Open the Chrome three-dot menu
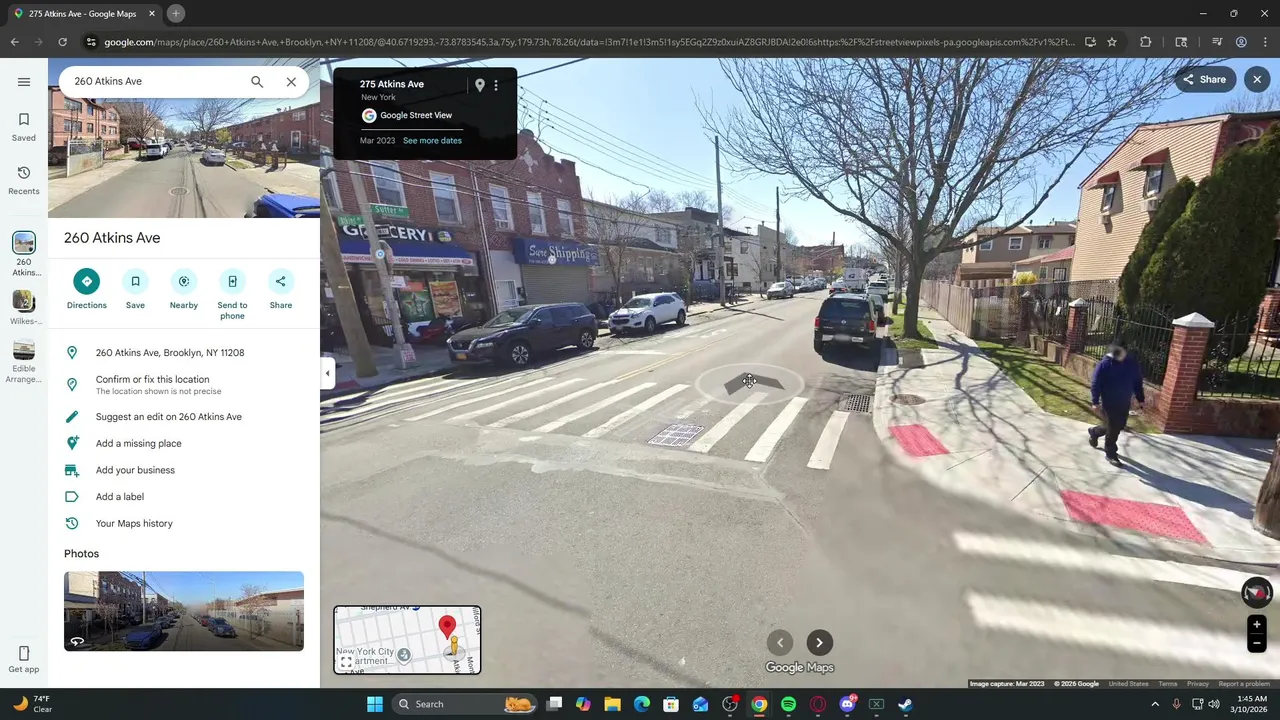Image resolution: width=1280 pixels, height=720 pixels. click(x=1265, y=42)
